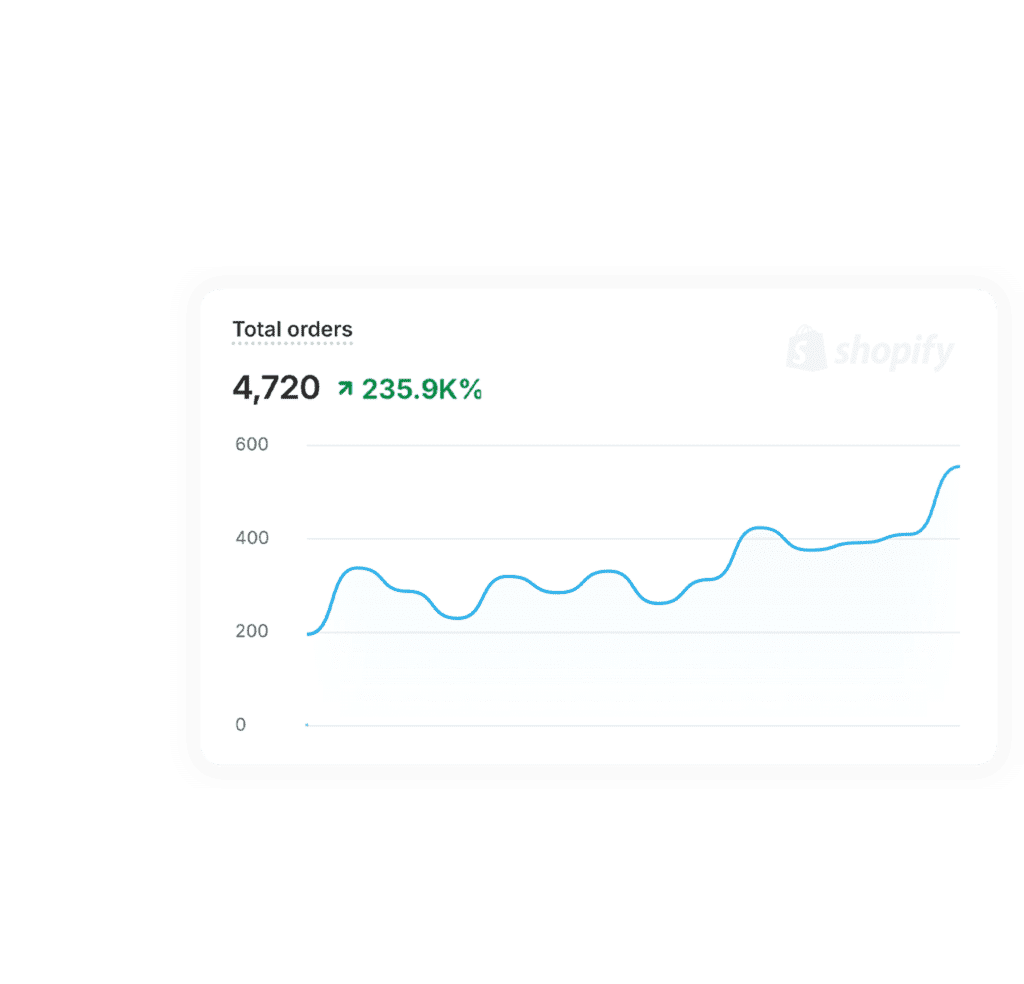This screenshot has width=1024, height=984.
Task: Click the lowest dip of the blue line
Action: tap(457, 617)
